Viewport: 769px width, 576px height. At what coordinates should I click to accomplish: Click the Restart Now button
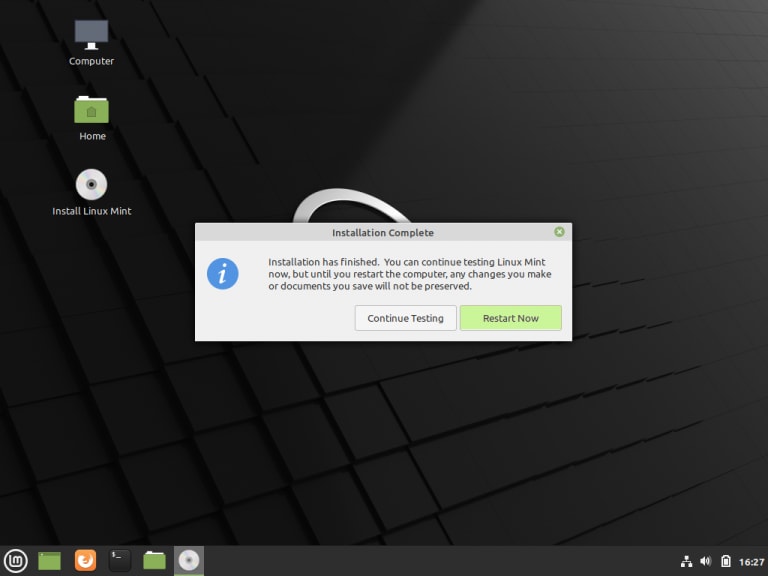(511, 318)
